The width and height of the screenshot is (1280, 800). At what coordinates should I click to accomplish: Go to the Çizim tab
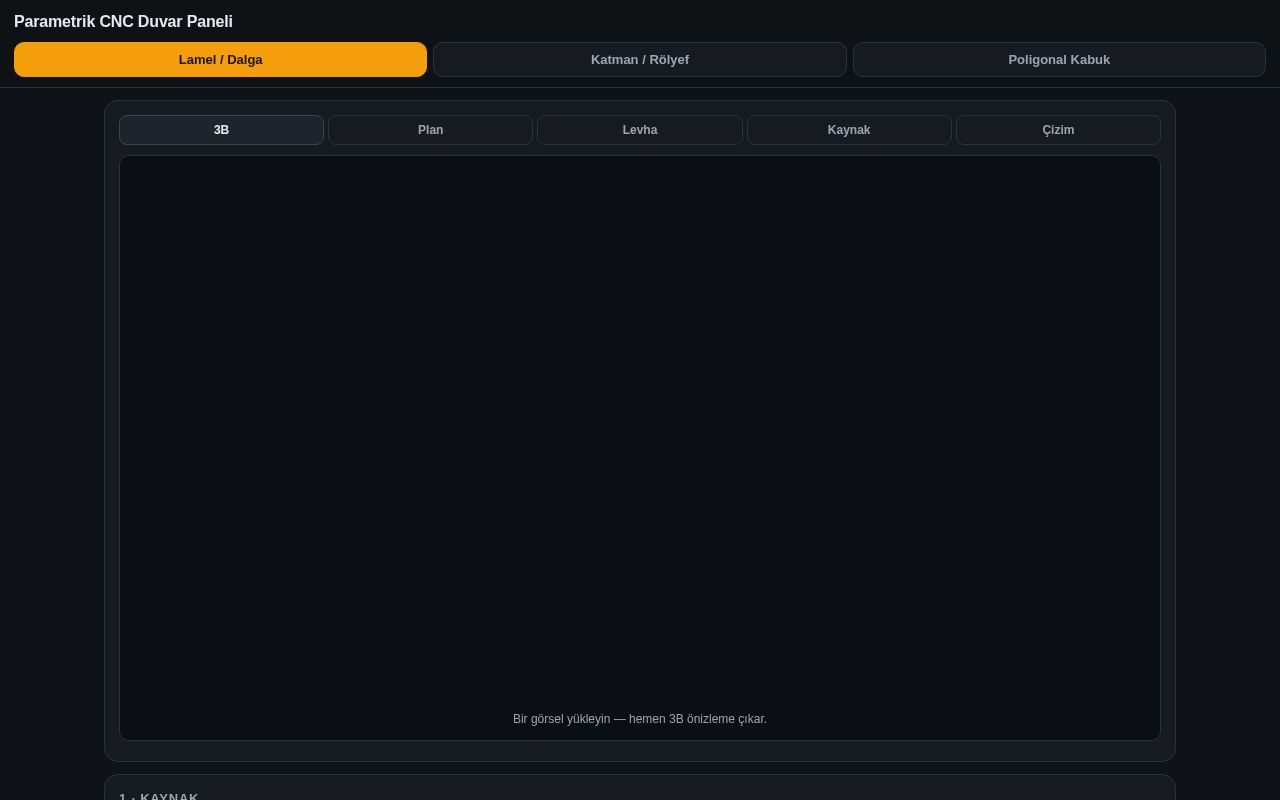(1058, 130)
